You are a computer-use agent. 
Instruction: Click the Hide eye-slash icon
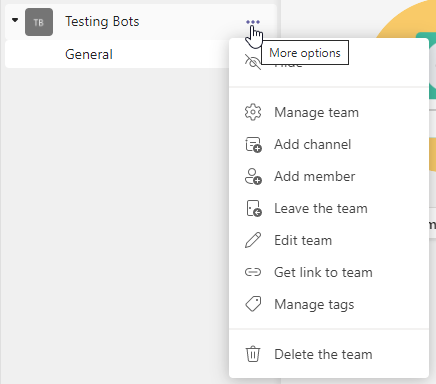(253, 62)
